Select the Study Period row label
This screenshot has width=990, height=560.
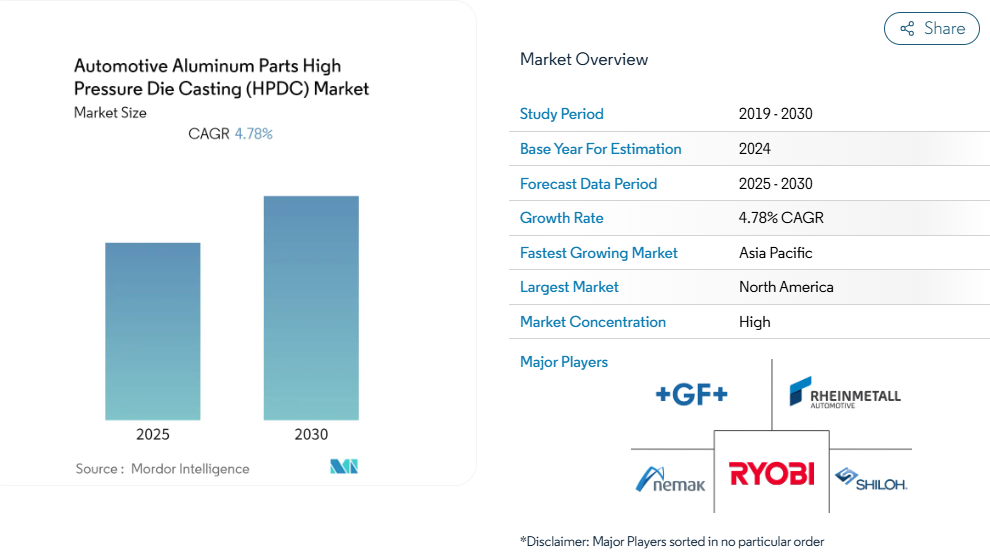562,114
